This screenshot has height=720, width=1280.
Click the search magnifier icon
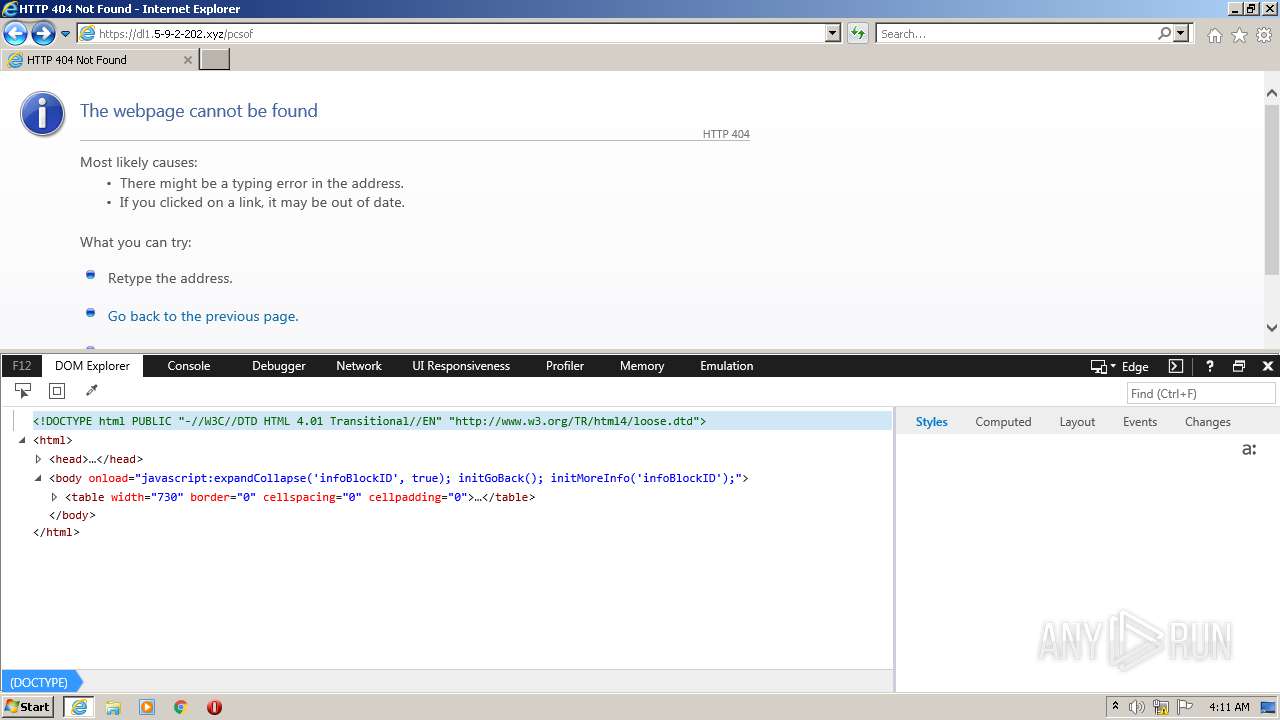tap(1164, 33)
